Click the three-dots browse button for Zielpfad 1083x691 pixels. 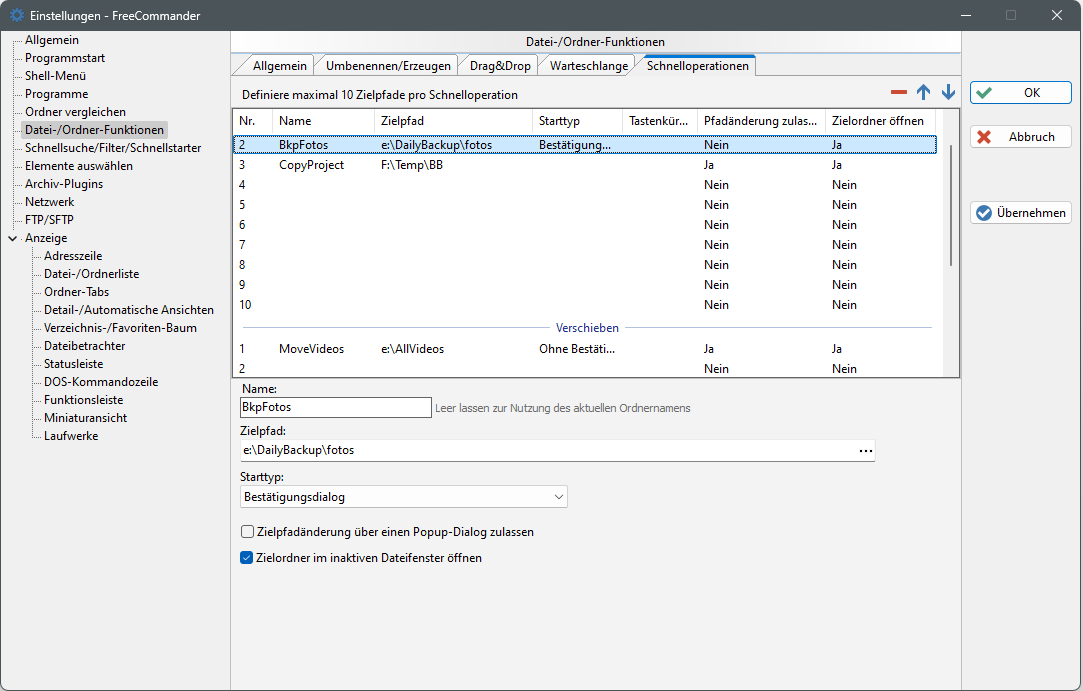[x=865, y=451]
